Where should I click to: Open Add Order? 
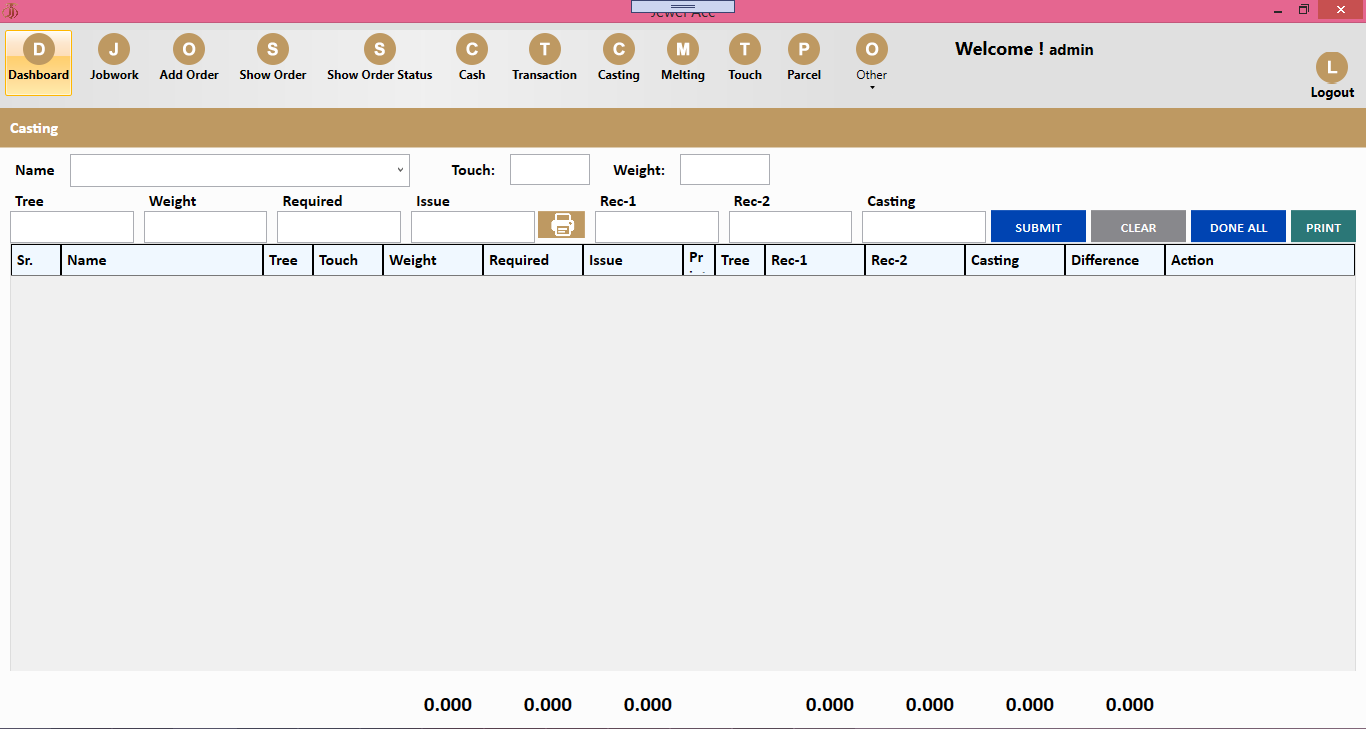188,60
